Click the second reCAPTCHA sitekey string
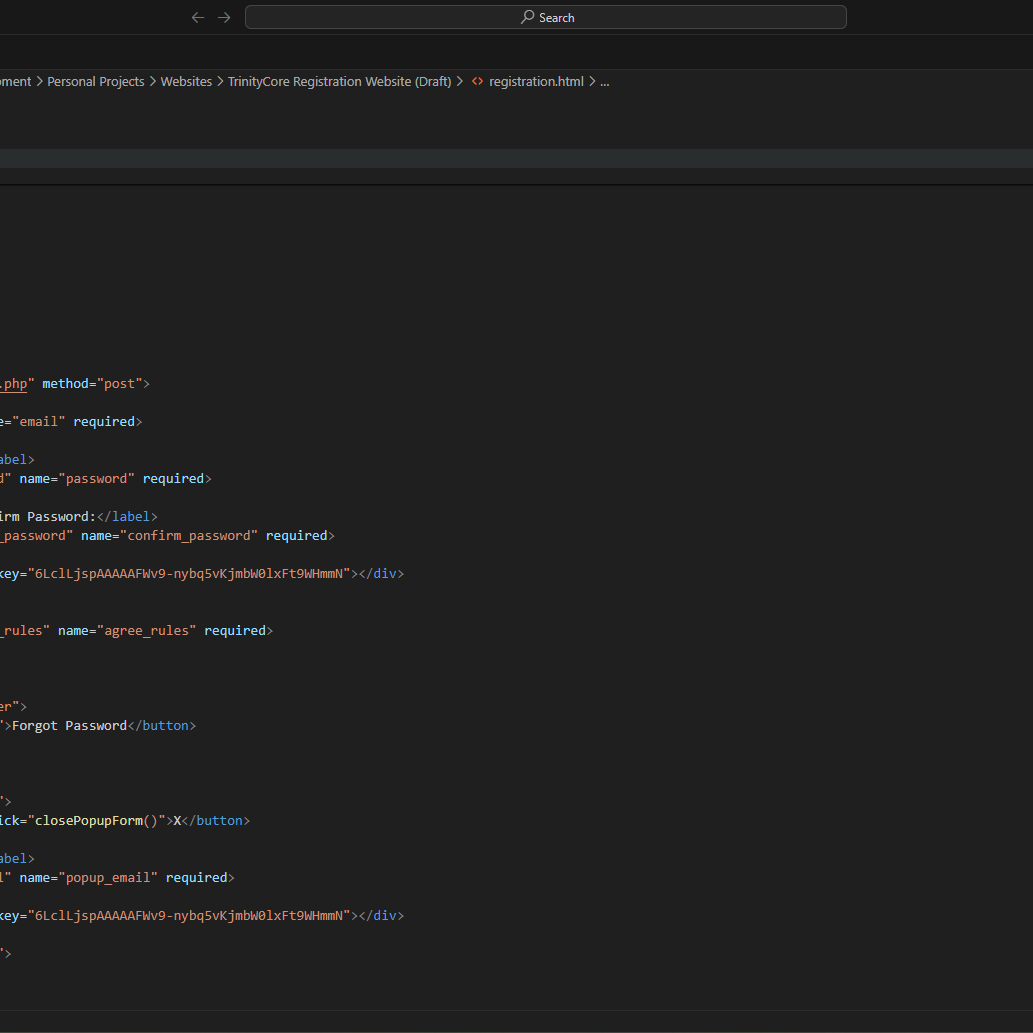 click(189, 916)
